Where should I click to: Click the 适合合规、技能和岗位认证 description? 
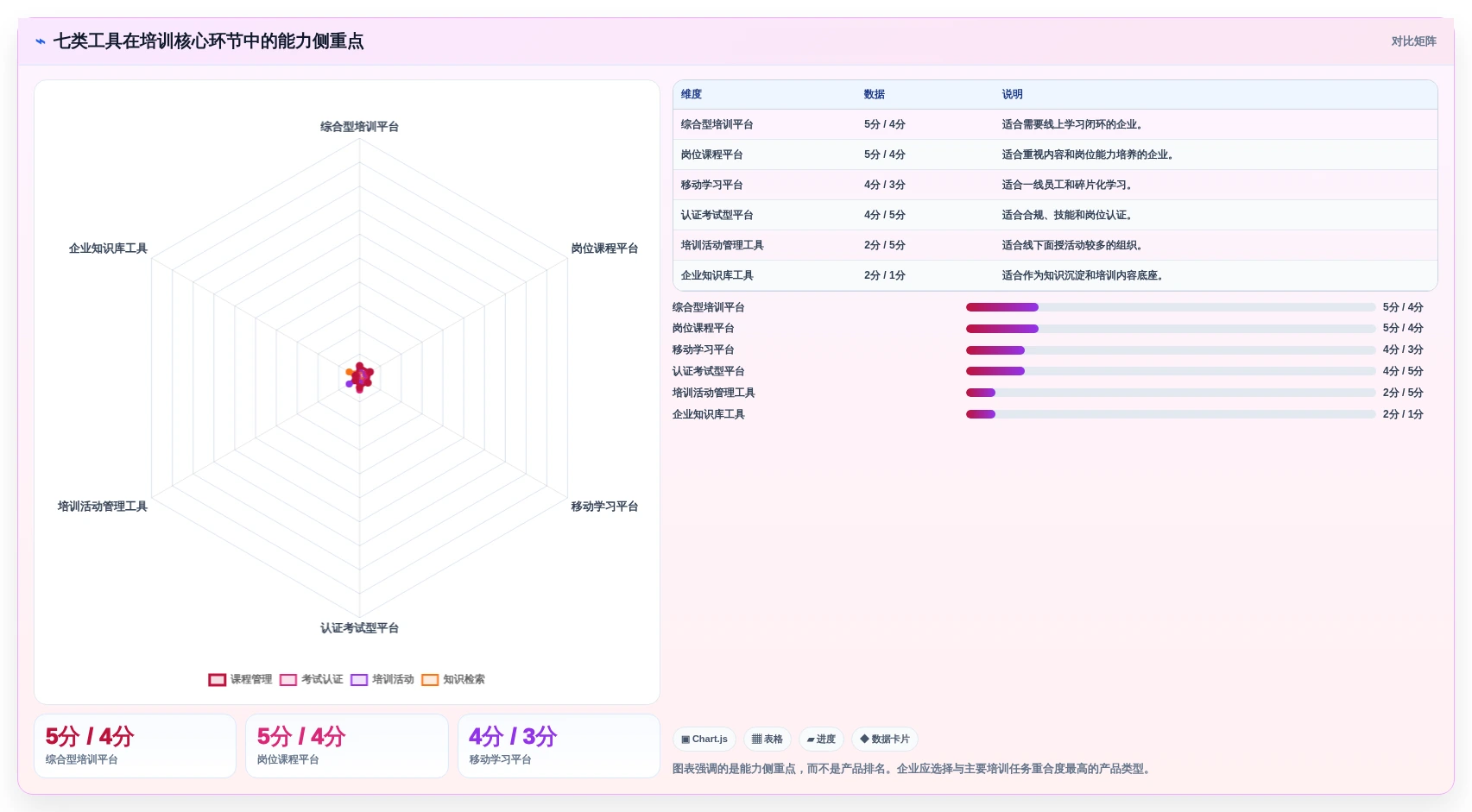tap(1067, 215)
